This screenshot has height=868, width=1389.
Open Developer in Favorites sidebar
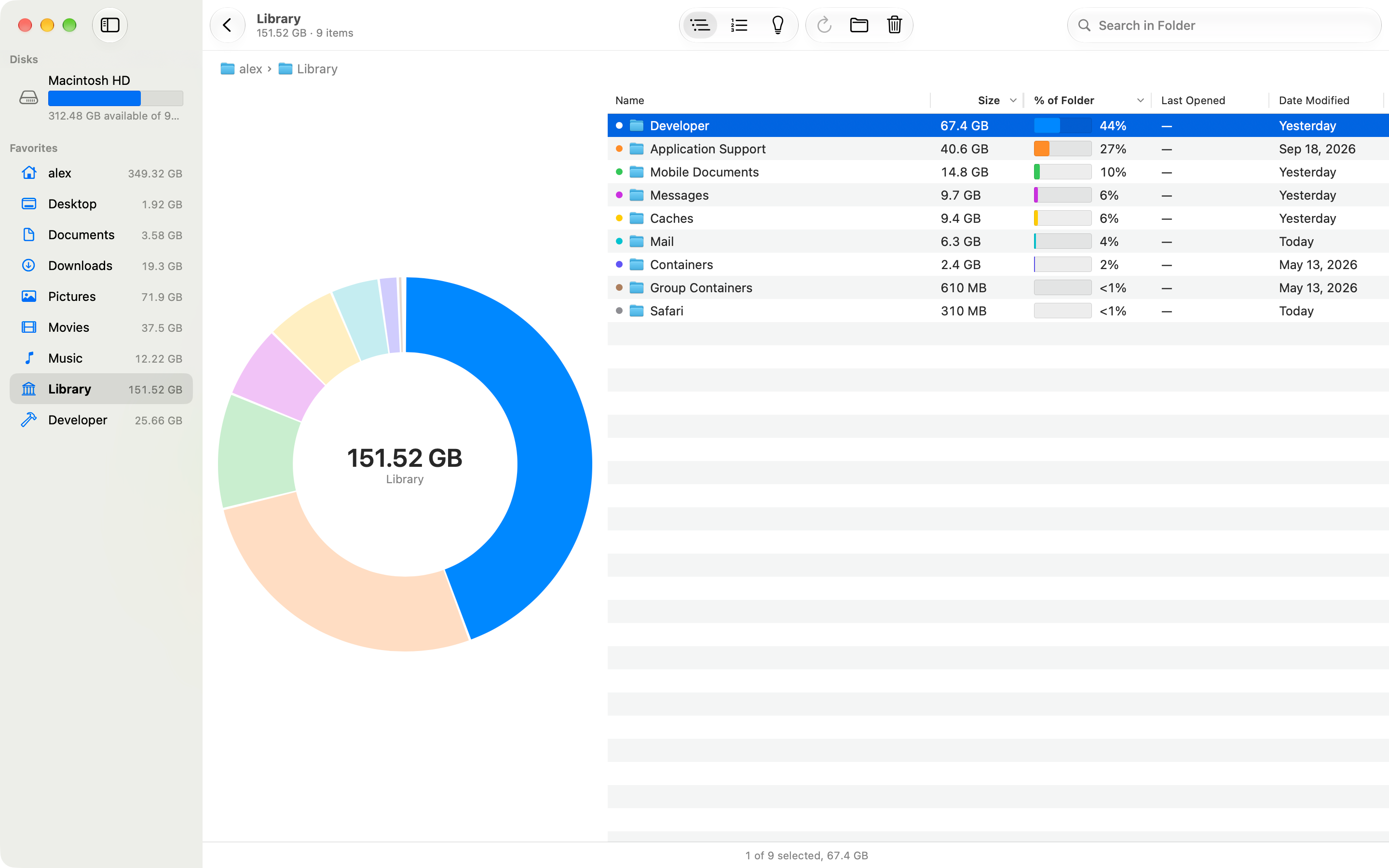point(101,420)
